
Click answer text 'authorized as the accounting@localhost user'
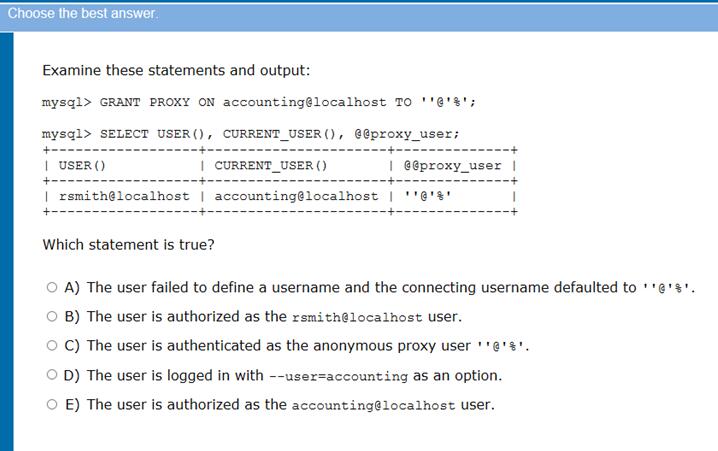(x=291, y=405)
